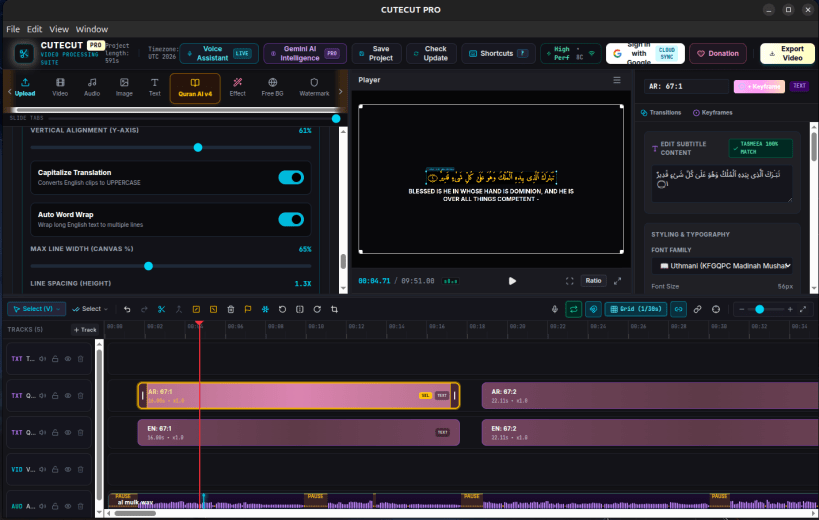Toggle eye on the top TXT T track
Viewport: 819px width, 520px height.
[x=68, y=359]
